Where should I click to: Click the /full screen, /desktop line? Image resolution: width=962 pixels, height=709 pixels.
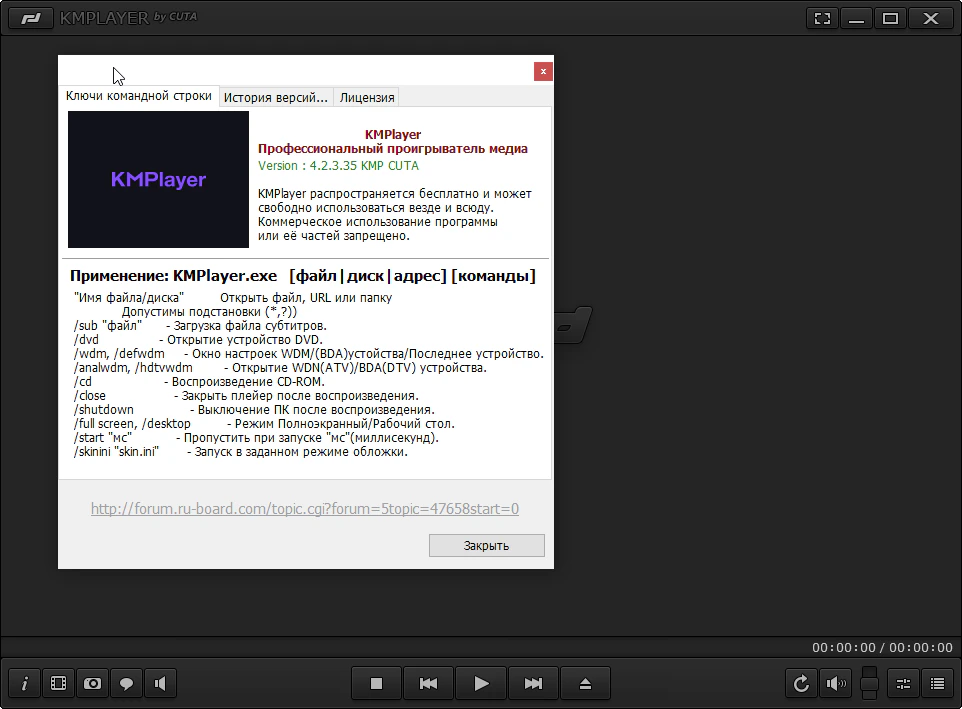tap(264, 424)
